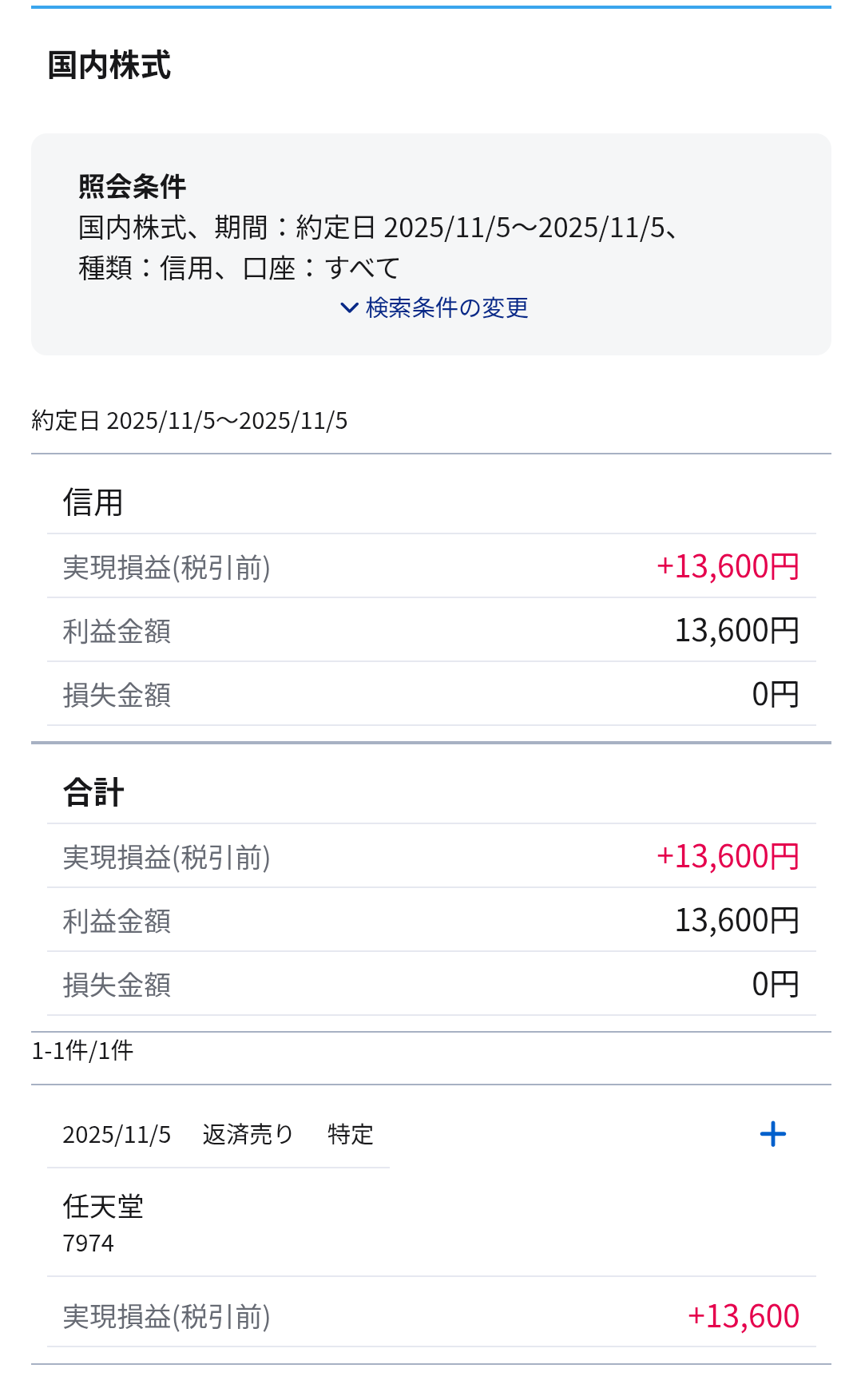Click the 照会条件 title in the gray box
Image resolution: width=857 pixels, height=1400 pixels.
tap(132, 187)
